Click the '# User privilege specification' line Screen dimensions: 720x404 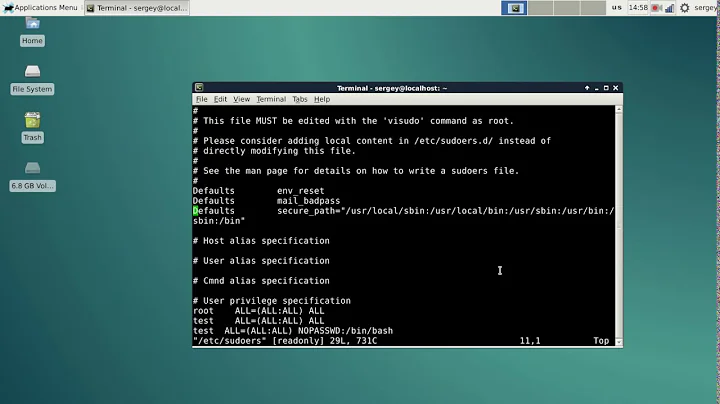point(272,301)
